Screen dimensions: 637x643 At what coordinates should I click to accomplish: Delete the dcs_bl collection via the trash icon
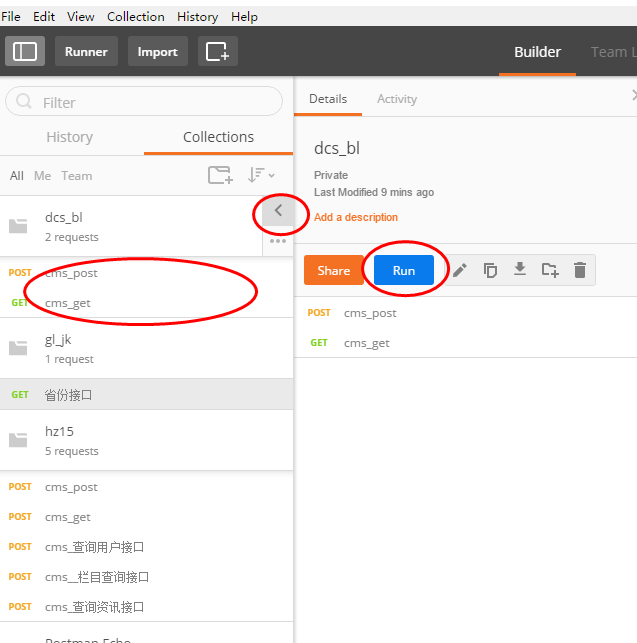click(x=580, y=270)
